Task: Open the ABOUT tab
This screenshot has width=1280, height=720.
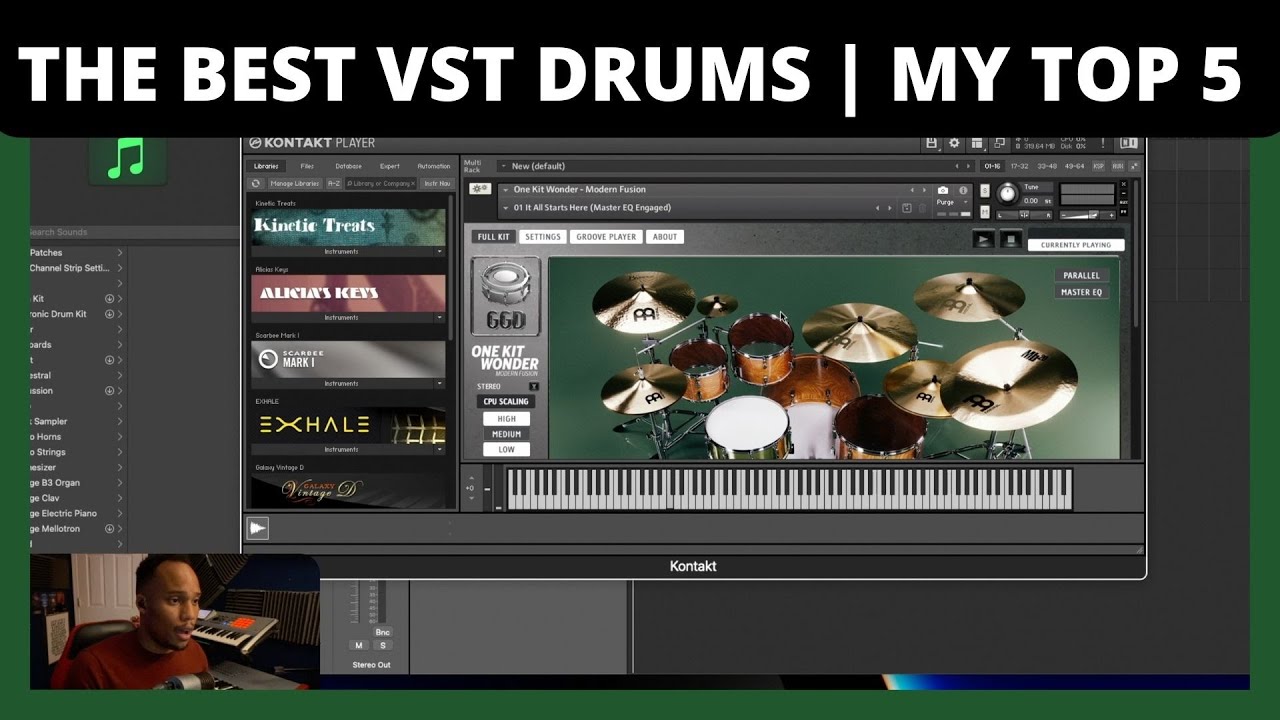Action: (x=665, y=237)
